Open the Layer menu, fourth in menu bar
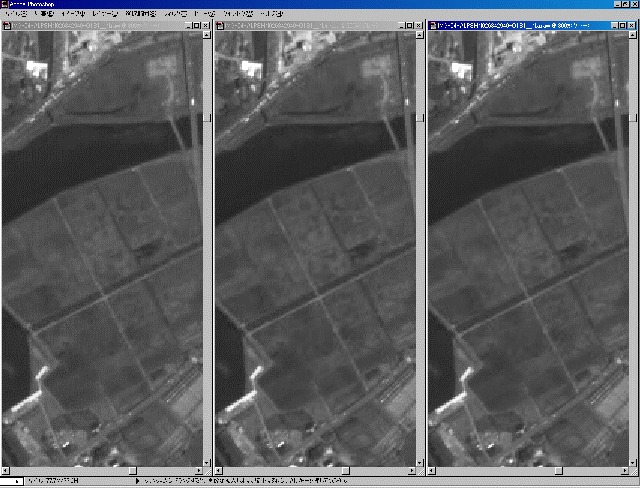640x488 pixels. pos(105,14)
